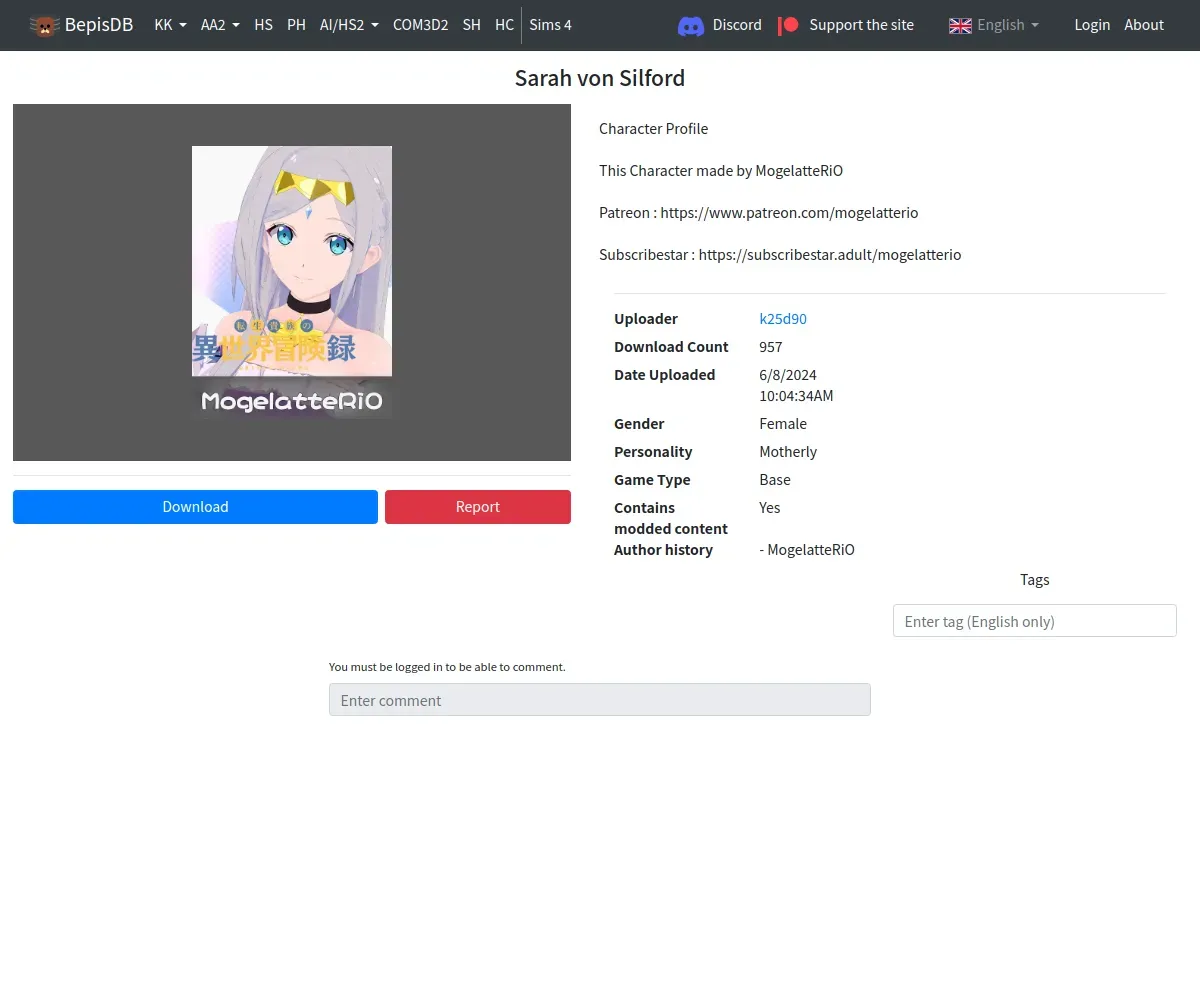Screen dimensions: 1200x1000
Task: Click the Tags heading
Action: click(1035, 580)
